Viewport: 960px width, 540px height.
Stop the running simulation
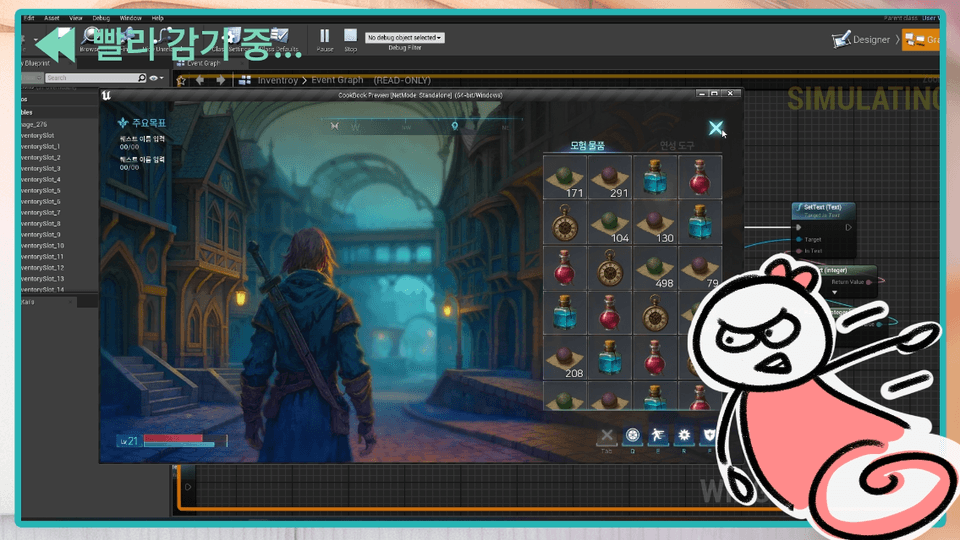[x=350, y=39]
